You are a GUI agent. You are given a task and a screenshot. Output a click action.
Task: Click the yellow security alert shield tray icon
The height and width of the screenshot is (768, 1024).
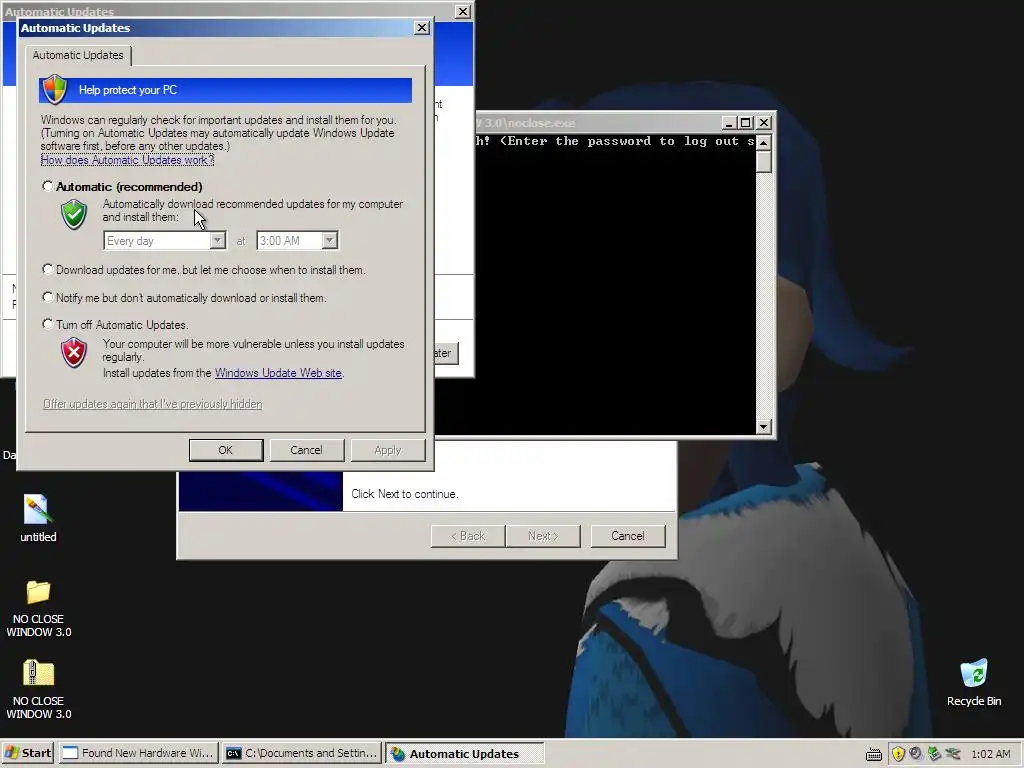coord(899,754)
